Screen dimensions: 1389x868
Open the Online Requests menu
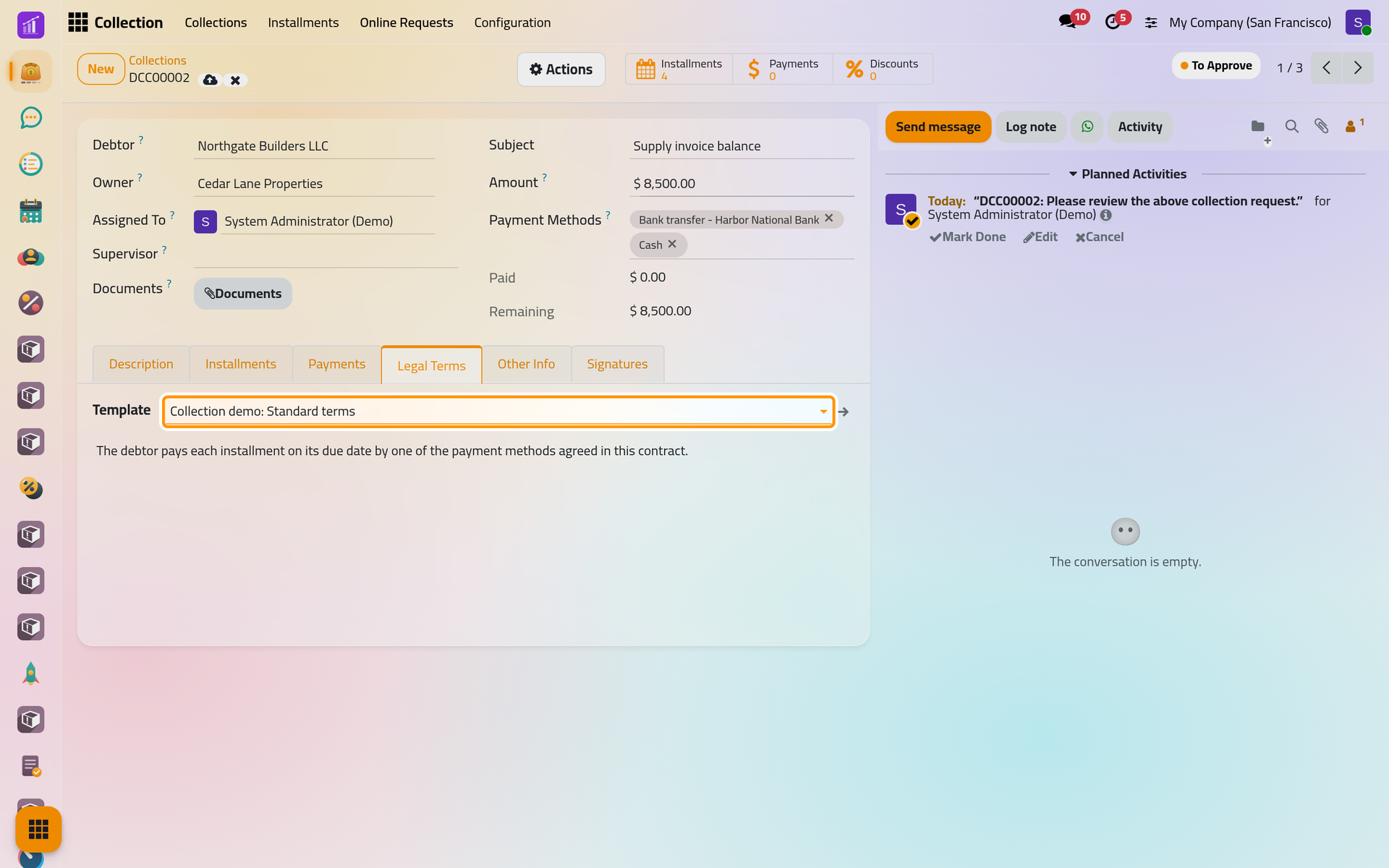coord(407,22)
